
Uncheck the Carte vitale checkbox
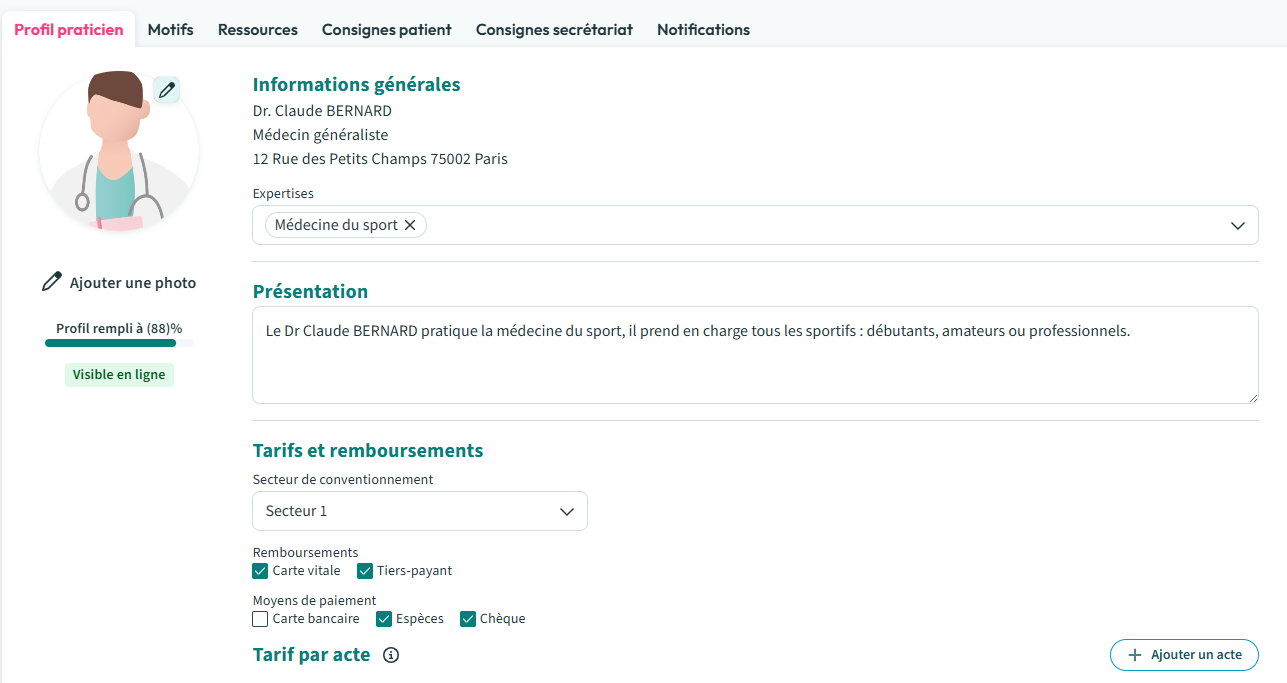(x=260, y=571)
